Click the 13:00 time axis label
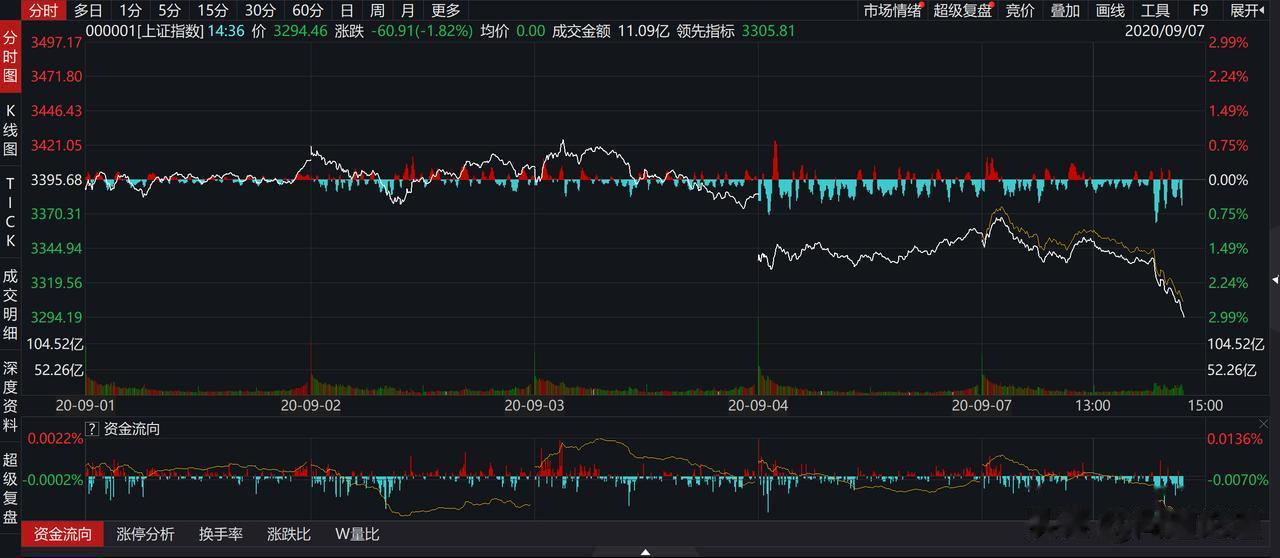The image size is (1280, 558). coord(1093,405)
